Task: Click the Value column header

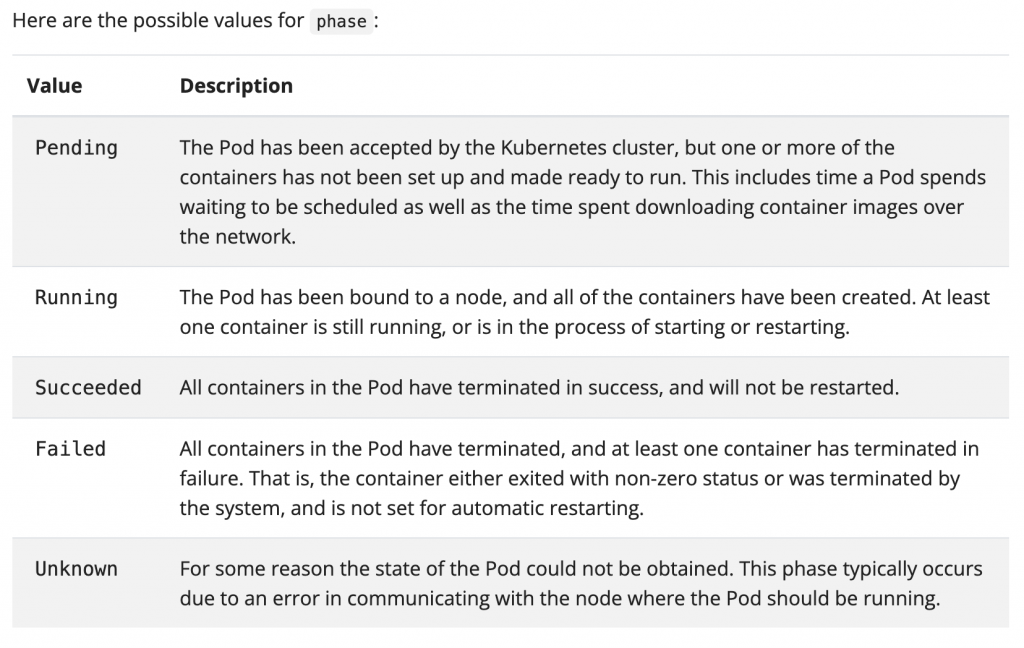Action: [54, 86]
